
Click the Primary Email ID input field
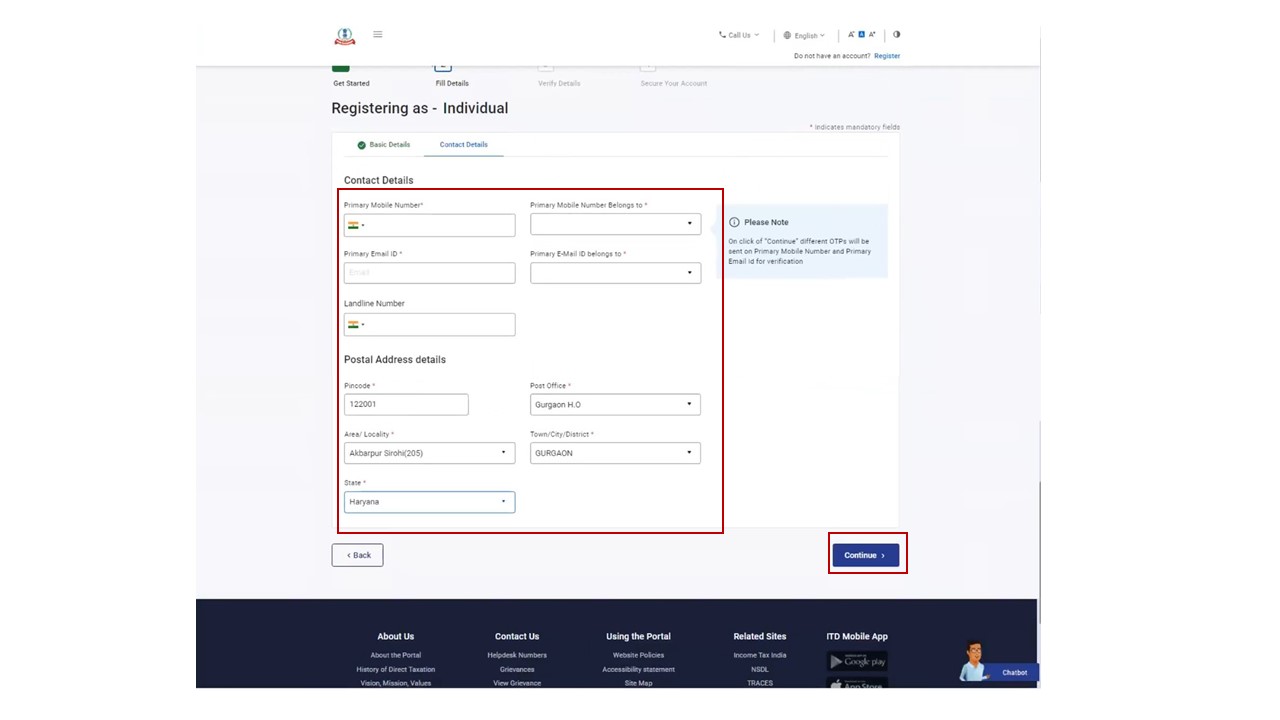point(429,273)
